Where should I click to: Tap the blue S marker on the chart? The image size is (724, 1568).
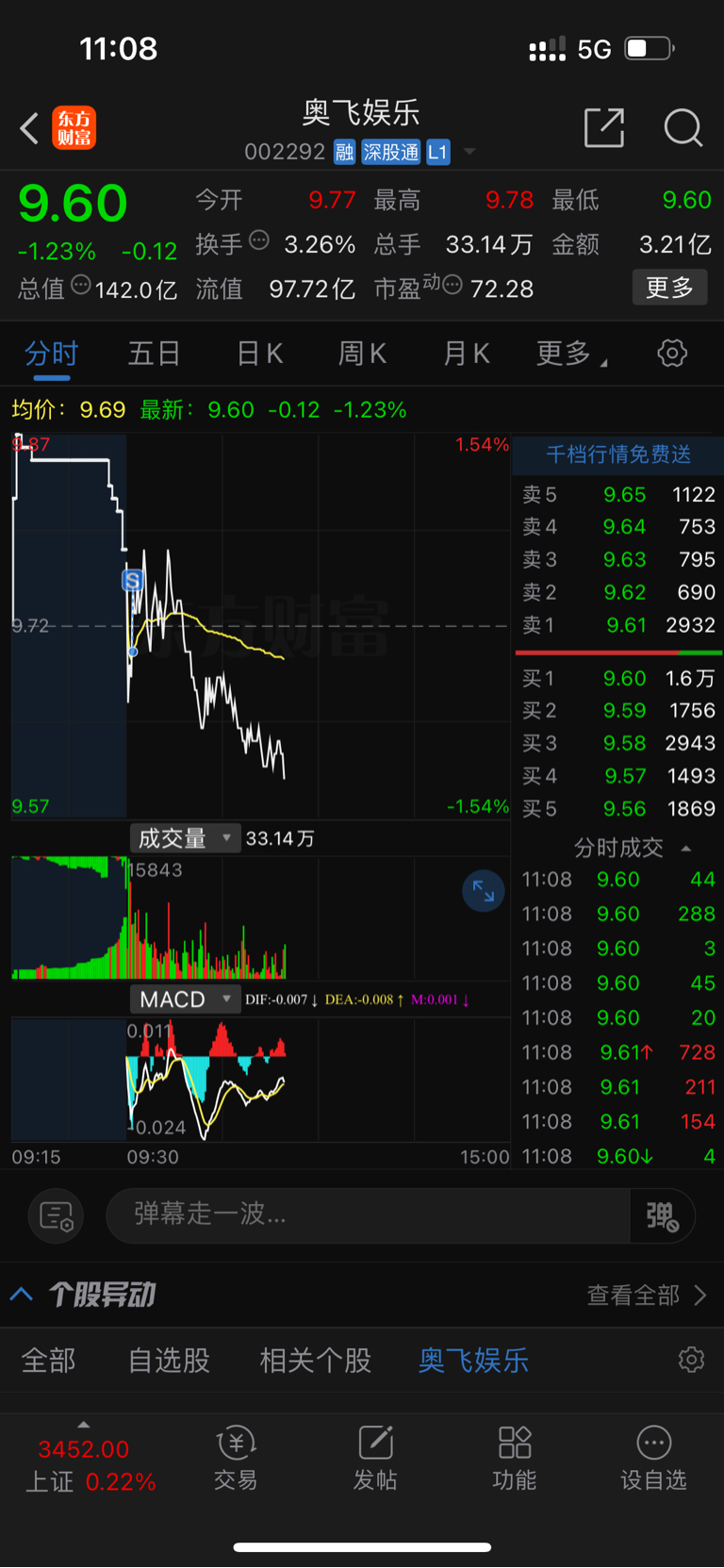click(x=133, y=581)
